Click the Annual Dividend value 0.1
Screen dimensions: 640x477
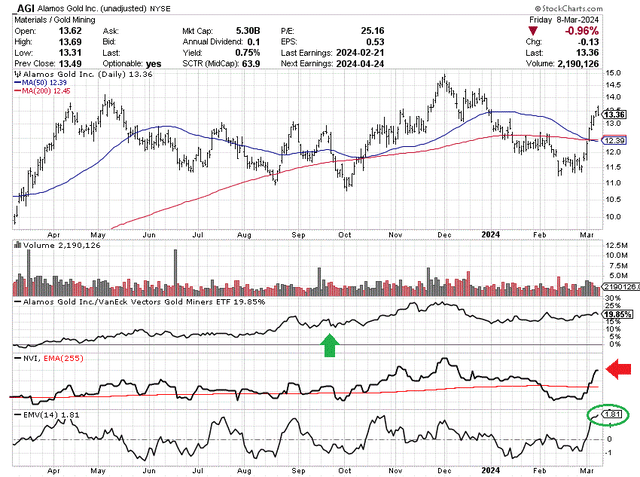(253, 42)
